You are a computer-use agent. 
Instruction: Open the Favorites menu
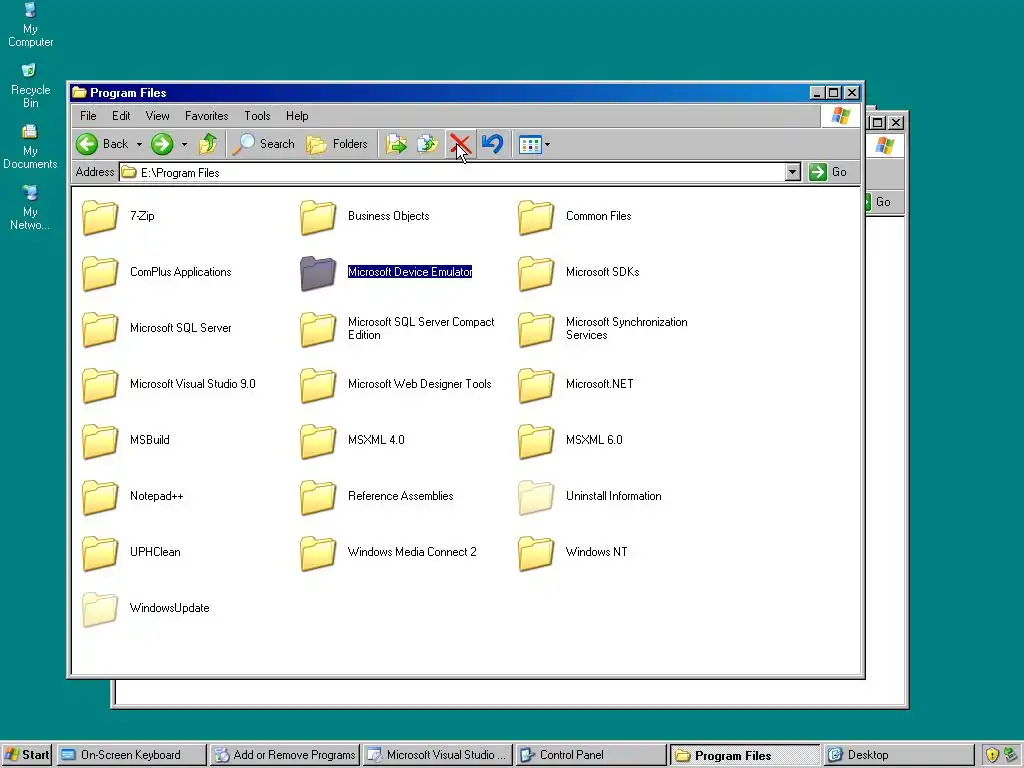pos(206,116)
